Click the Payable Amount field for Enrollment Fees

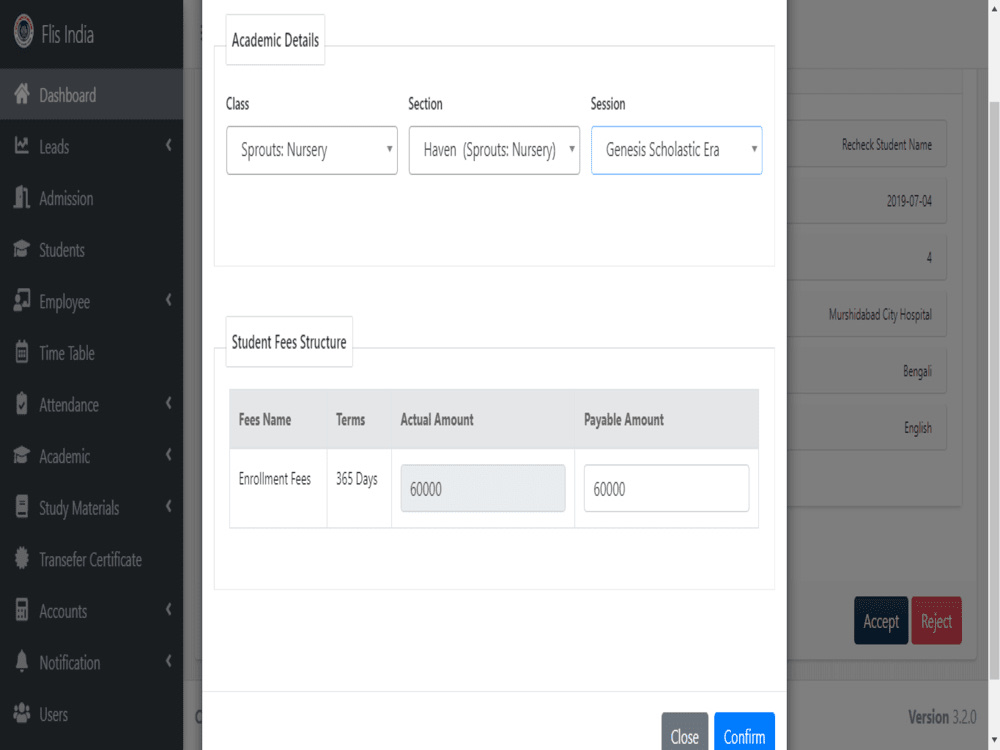pyautogui.click(x=666, y=487)
